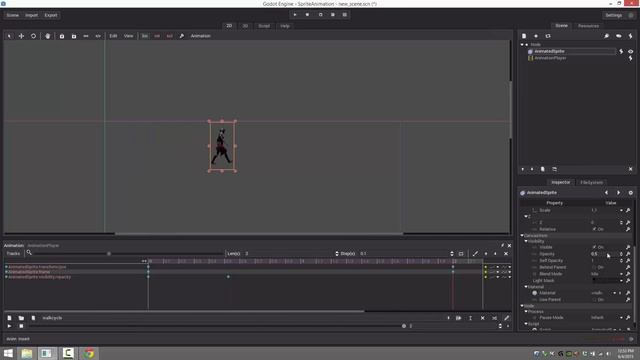The height and width of the screenshot is (360, 640).
Task: Toggle the Visible checkbox in Inspector
Action: [x=594, y=247]
